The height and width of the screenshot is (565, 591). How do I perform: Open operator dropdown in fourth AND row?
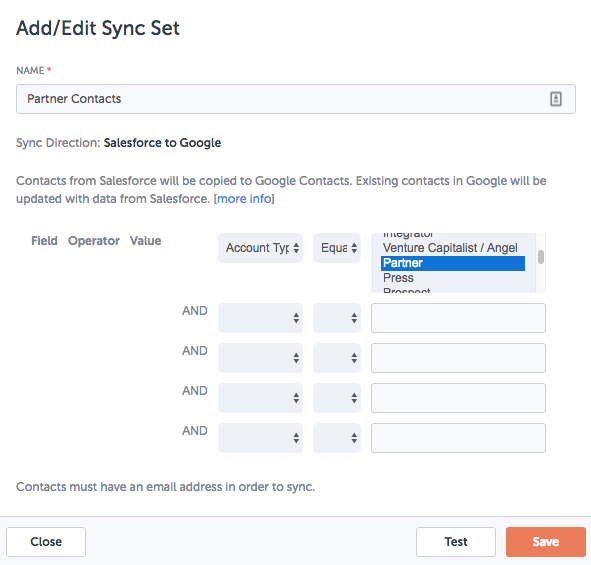(337, 438)
